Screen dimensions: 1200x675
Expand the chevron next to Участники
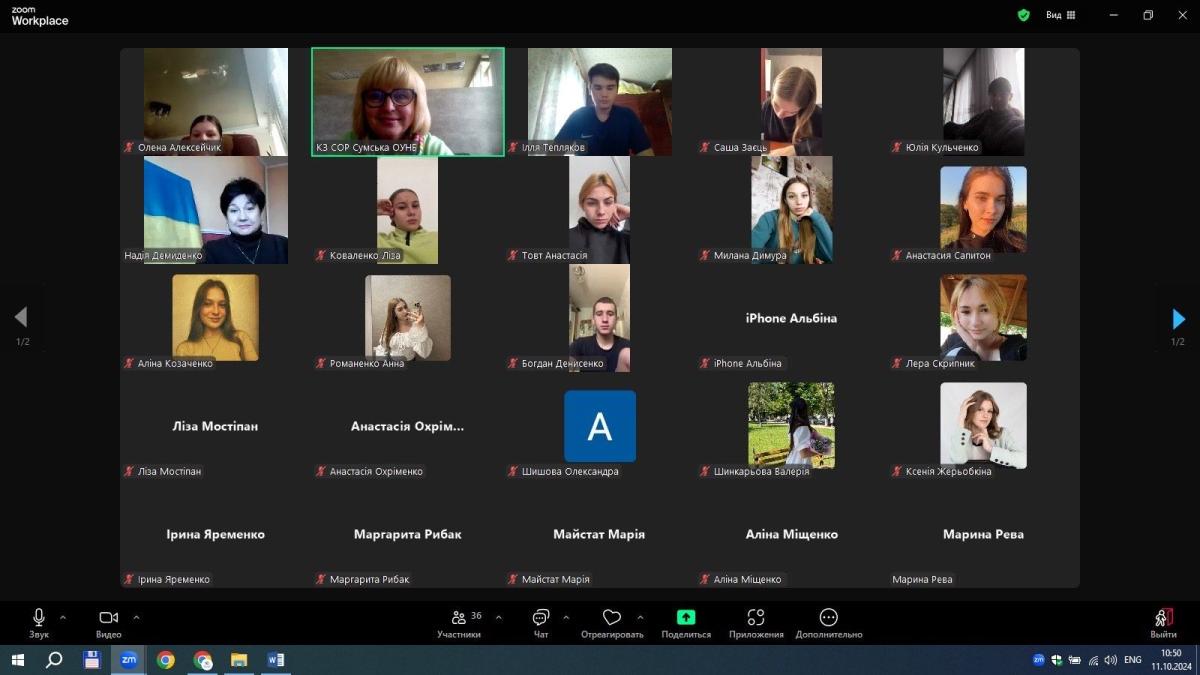(499, 617)
